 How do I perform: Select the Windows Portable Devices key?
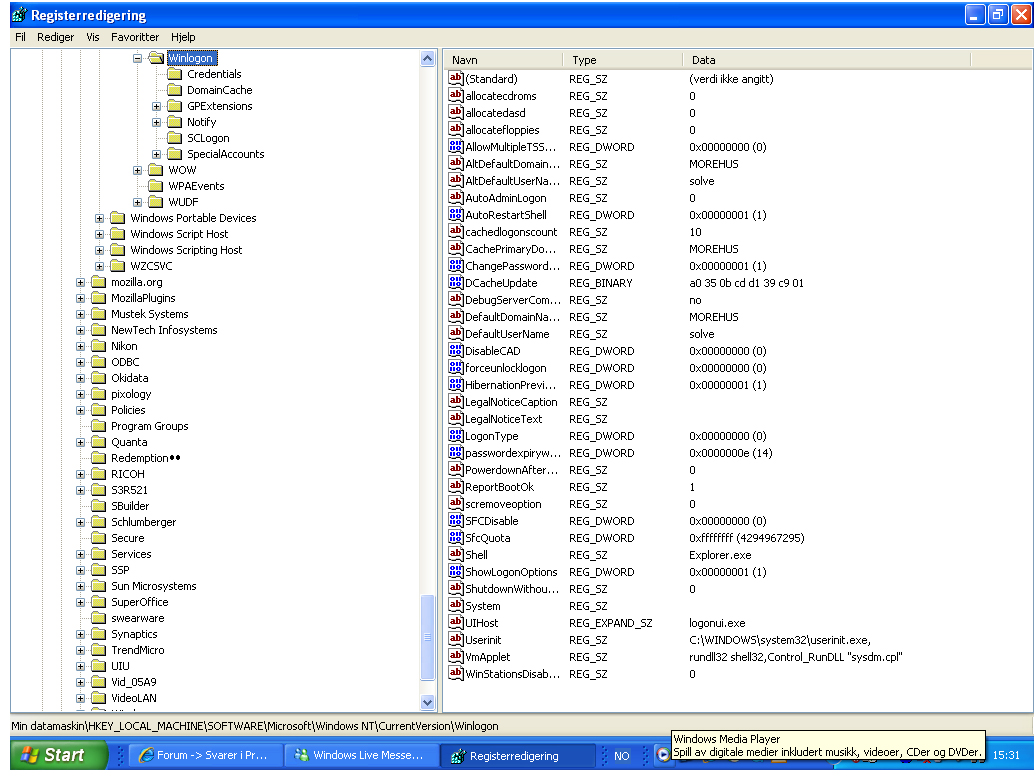[193, 218]
